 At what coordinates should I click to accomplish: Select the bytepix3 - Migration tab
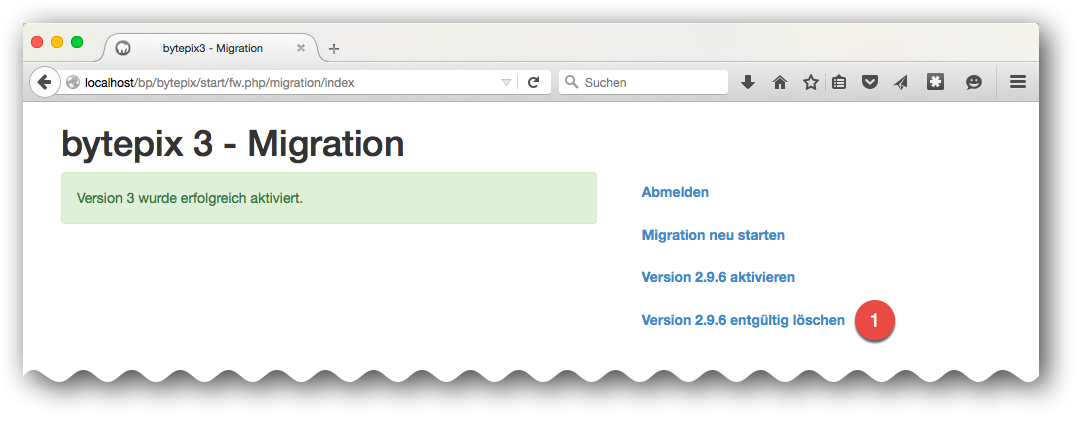click(212, 48)
